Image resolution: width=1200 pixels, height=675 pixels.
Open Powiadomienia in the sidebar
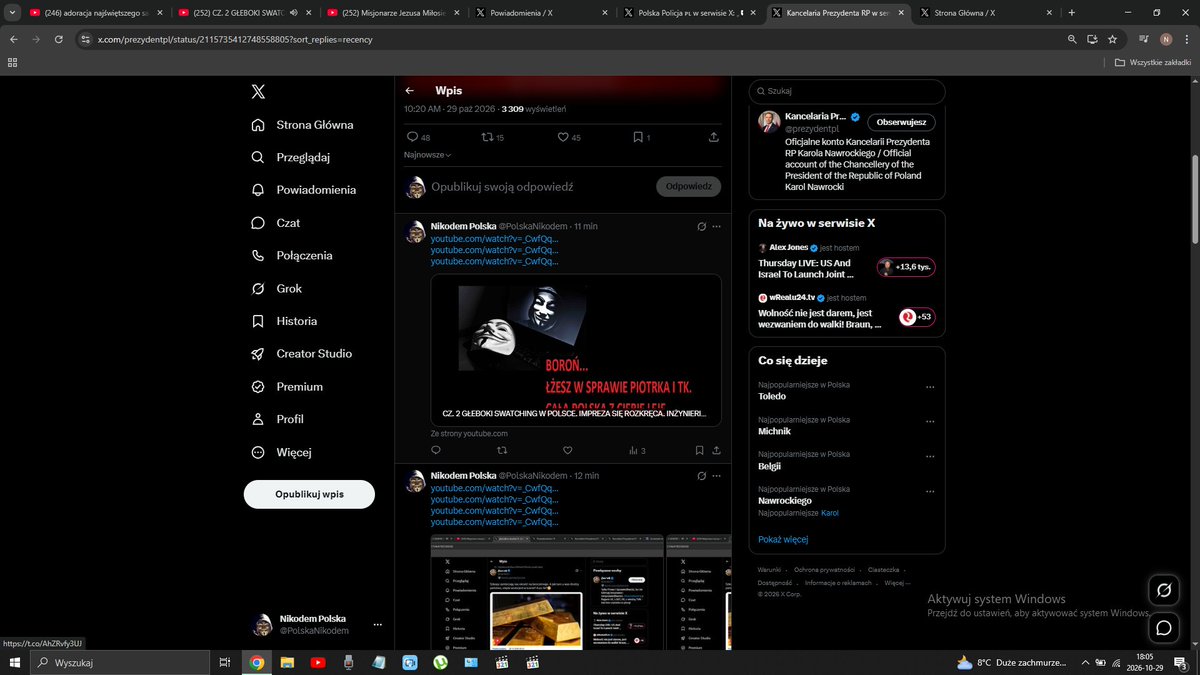[x=303, y=190]
